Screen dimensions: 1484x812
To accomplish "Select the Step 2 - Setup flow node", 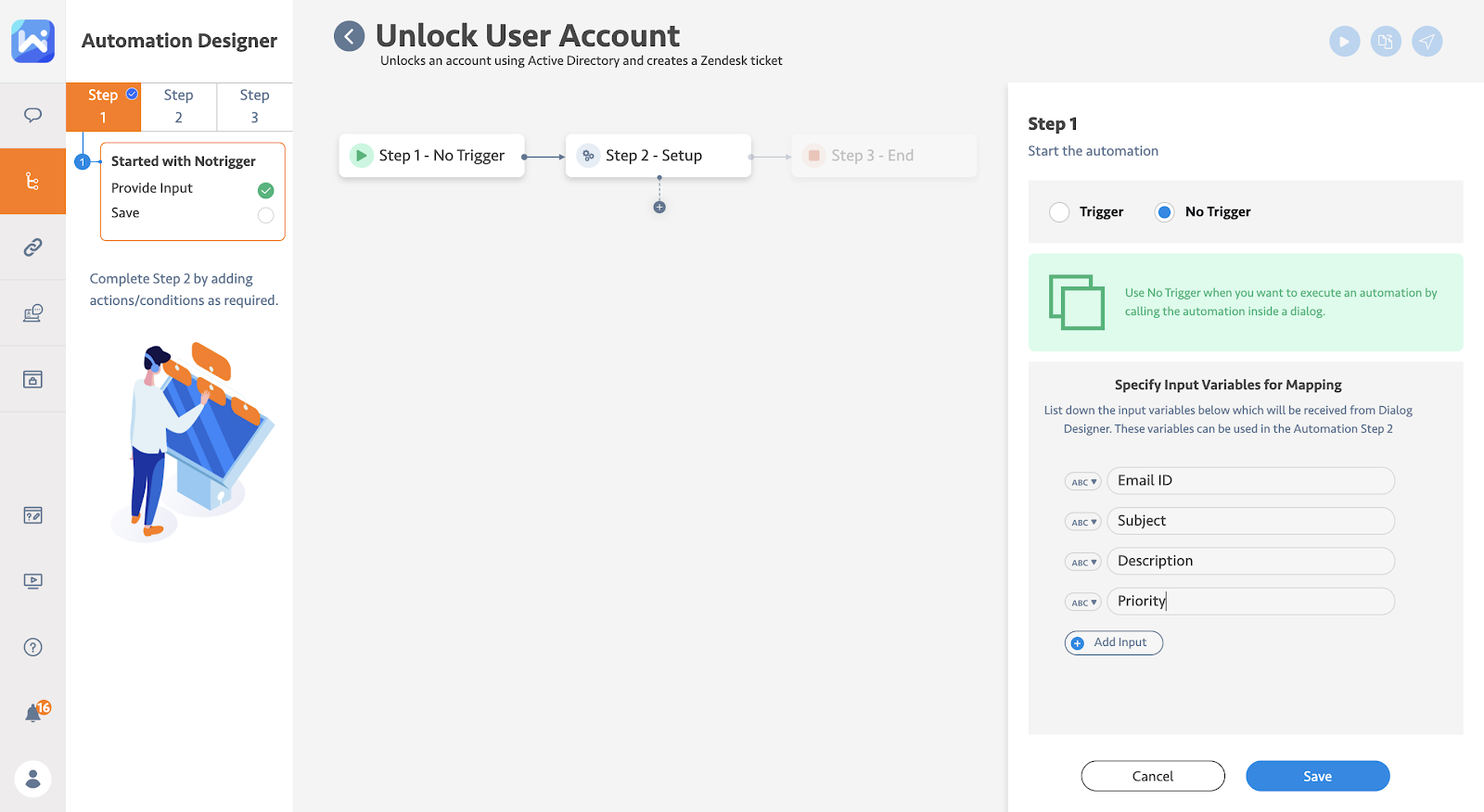I will pos(658,156).
